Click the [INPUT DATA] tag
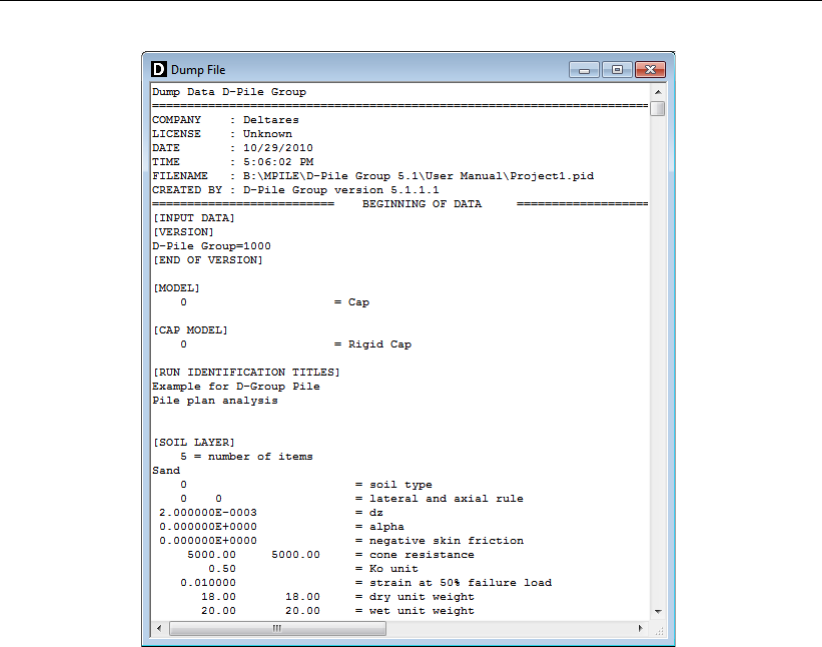 (x=194, y=218)
